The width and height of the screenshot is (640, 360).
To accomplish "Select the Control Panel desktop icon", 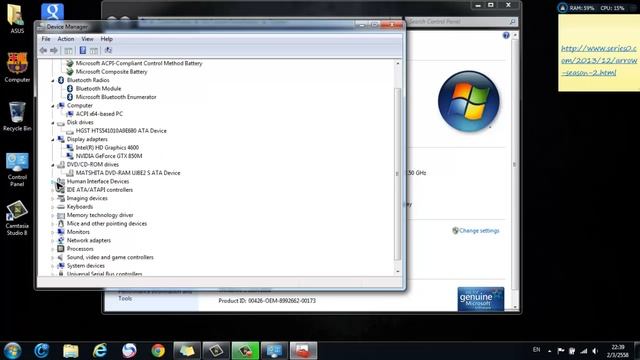I will [x=17, y=169].
